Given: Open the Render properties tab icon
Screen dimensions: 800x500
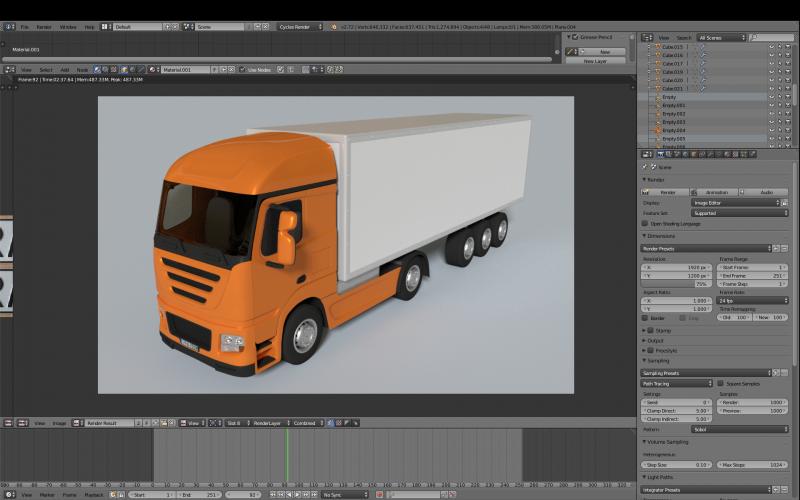Looking at the screenshot, I should (661, 154).
